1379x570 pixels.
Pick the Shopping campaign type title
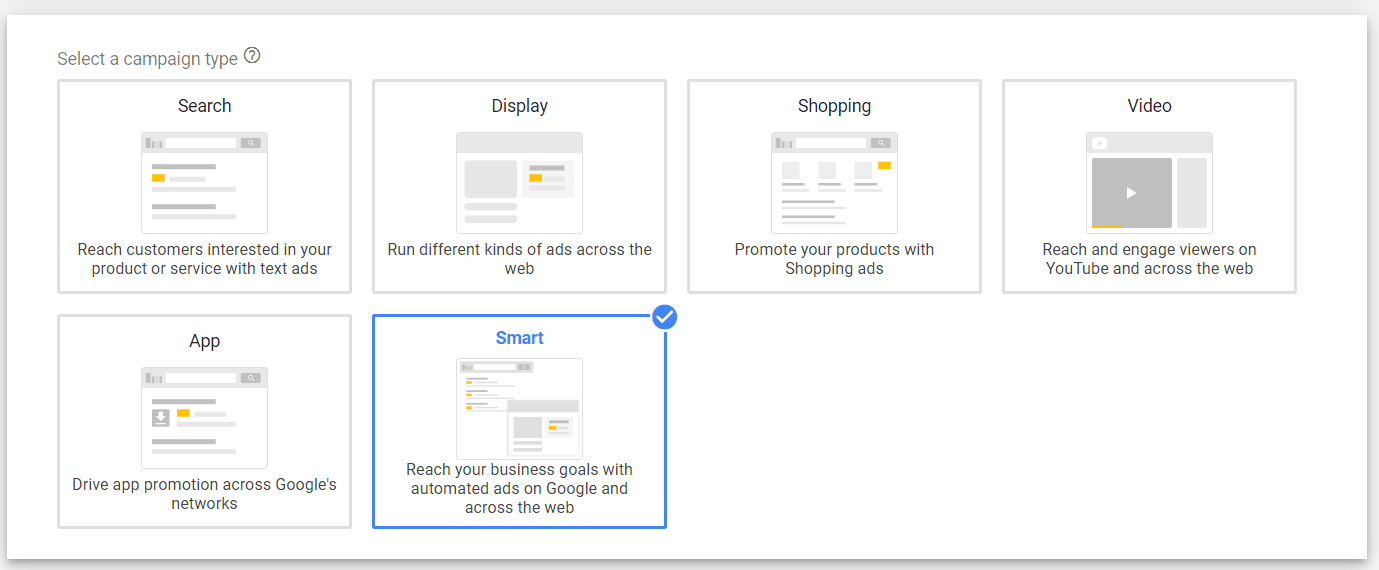click(834, 106)
